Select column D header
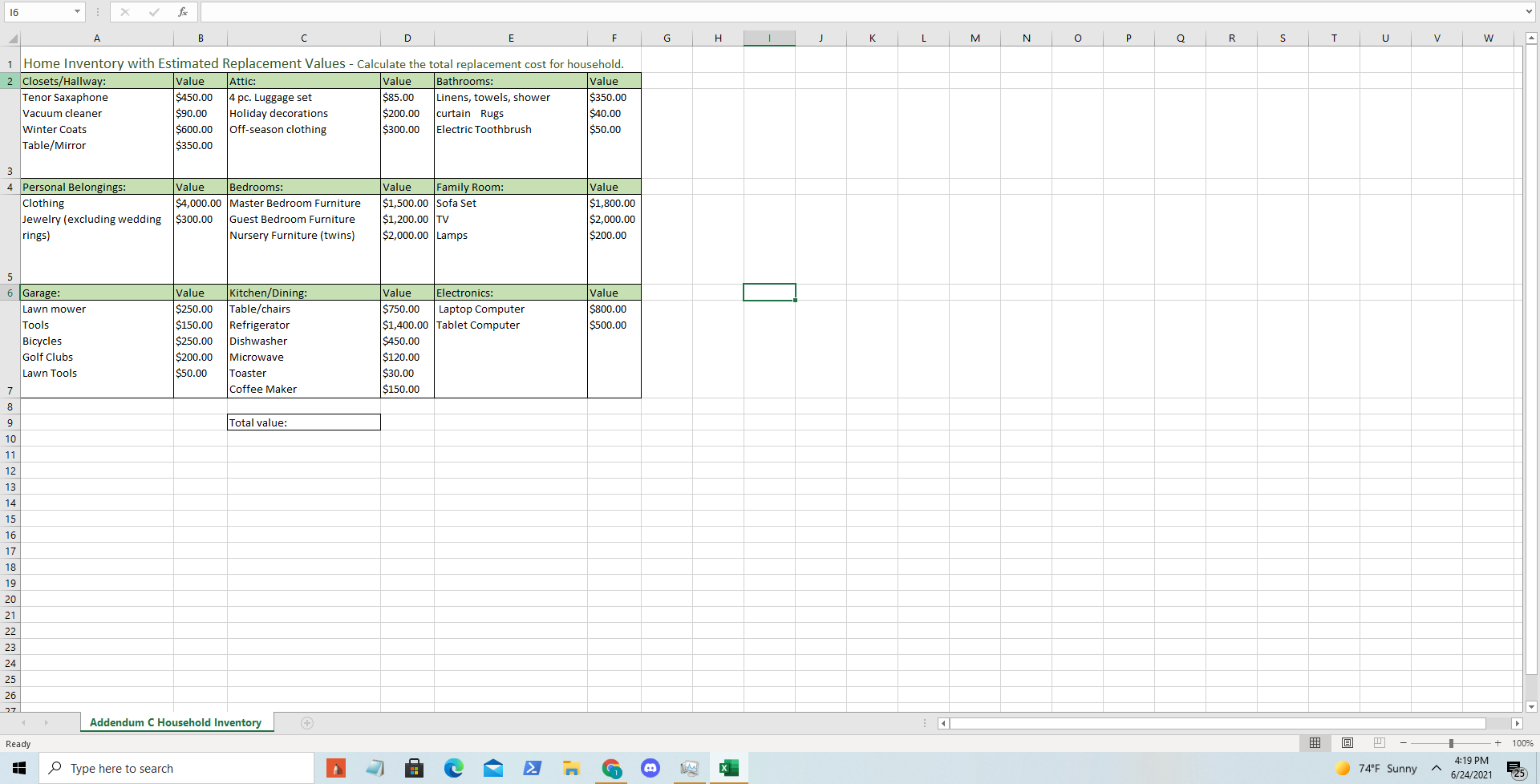The image size is (1540, 784). coord(407,38)
